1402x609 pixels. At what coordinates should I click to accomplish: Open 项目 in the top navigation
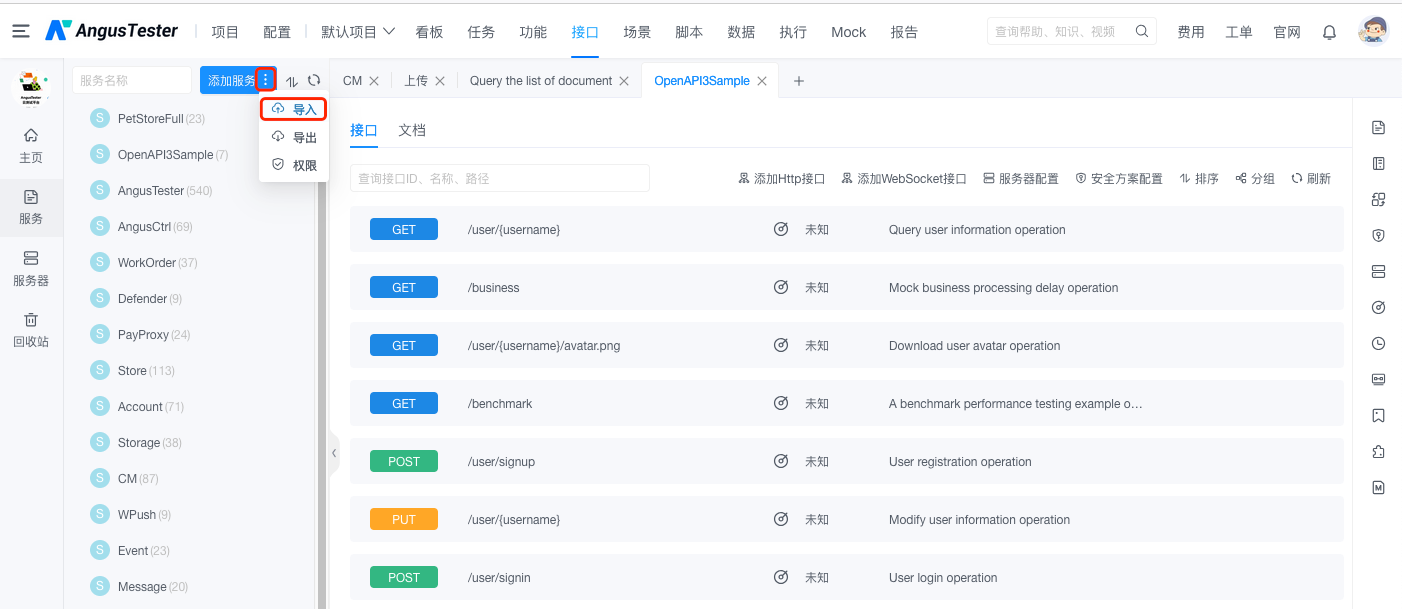click(x=225, y=32)
